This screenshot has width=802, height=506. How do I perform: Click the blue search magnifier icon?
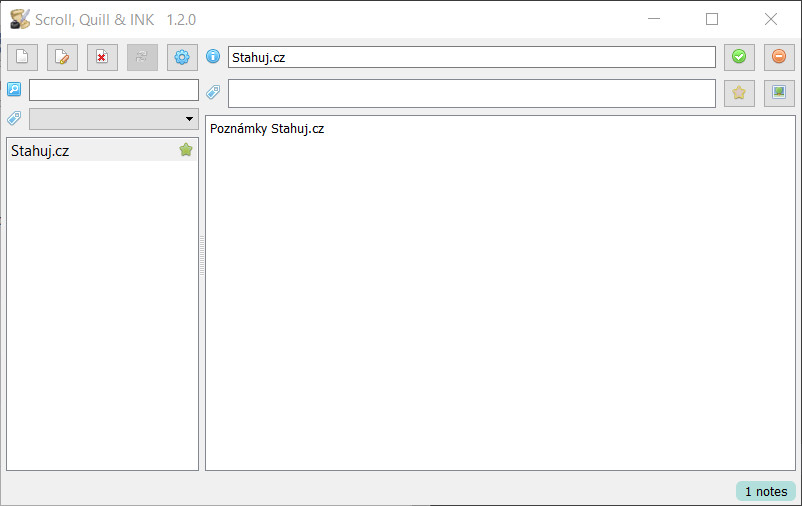[14, 90]
